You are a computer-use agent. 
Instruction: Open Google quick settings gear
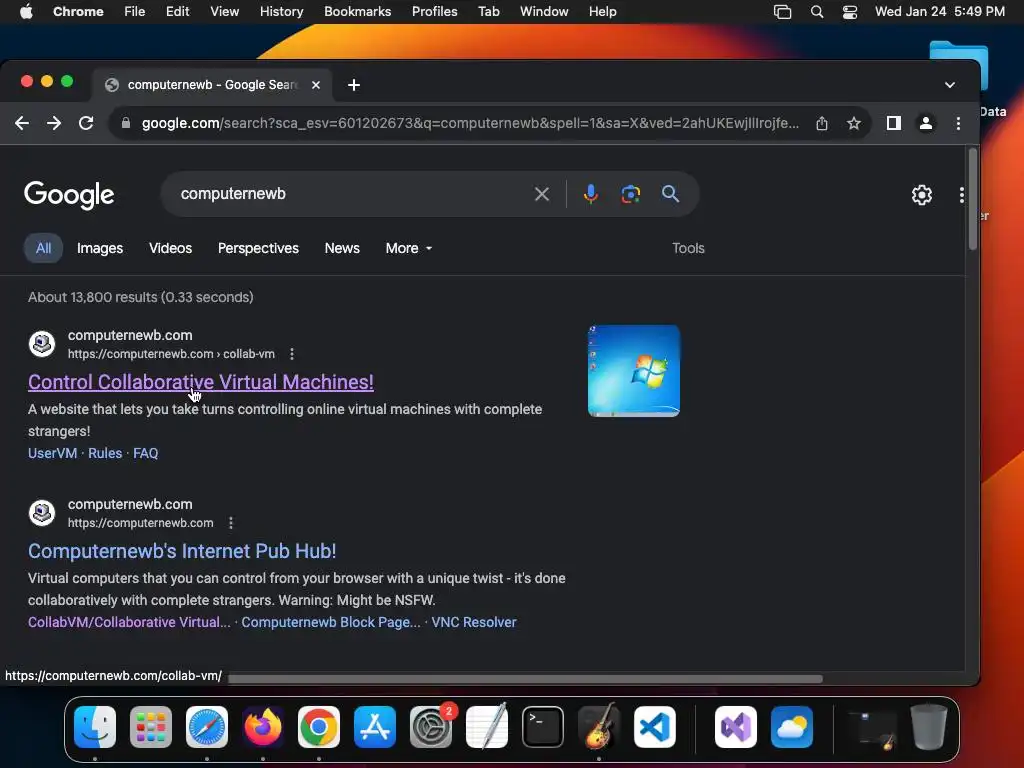point(921,195)
